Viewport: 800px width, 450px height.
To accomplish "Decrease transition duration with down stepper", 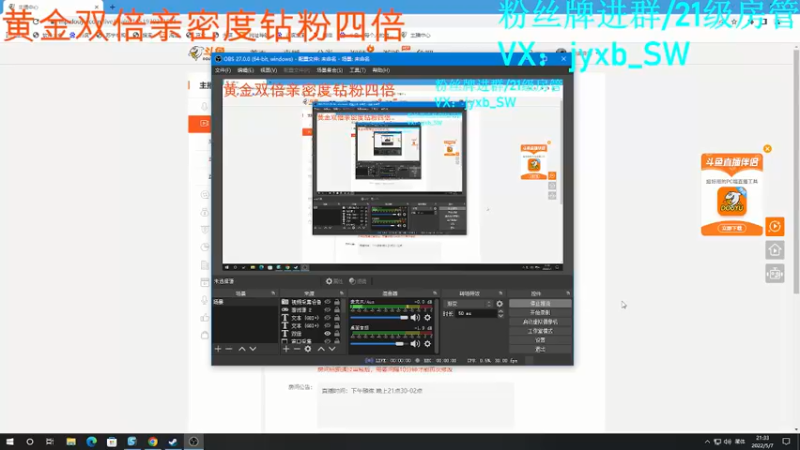I will pos(501,316).
